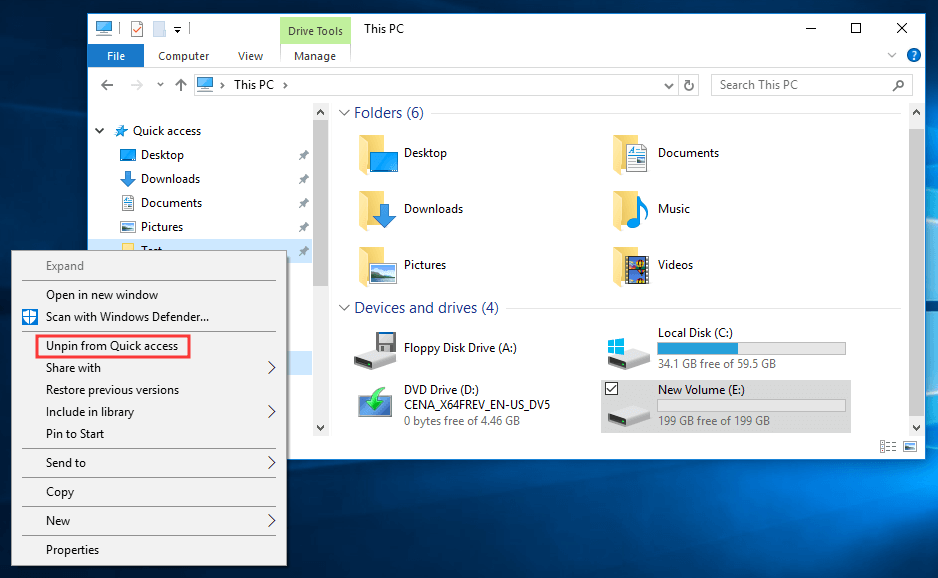Select the Documents folder icon
938x578 pixels.
click(631, 154)
